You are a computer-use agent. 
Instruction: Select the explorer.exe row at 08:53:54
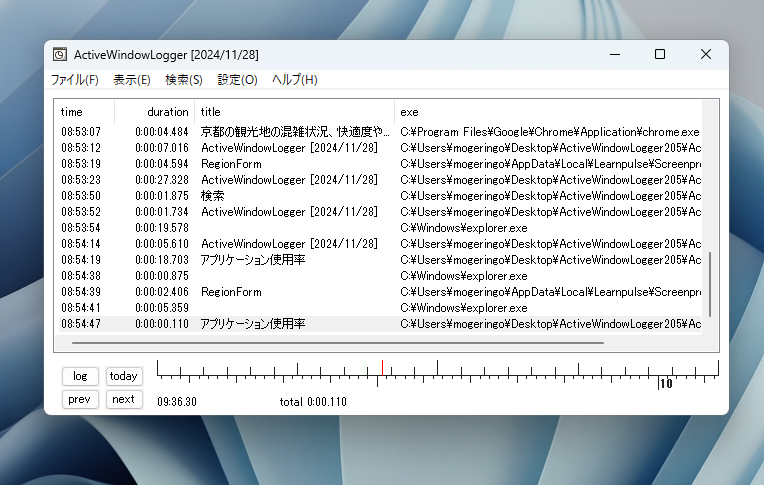(x=380, y=228)
